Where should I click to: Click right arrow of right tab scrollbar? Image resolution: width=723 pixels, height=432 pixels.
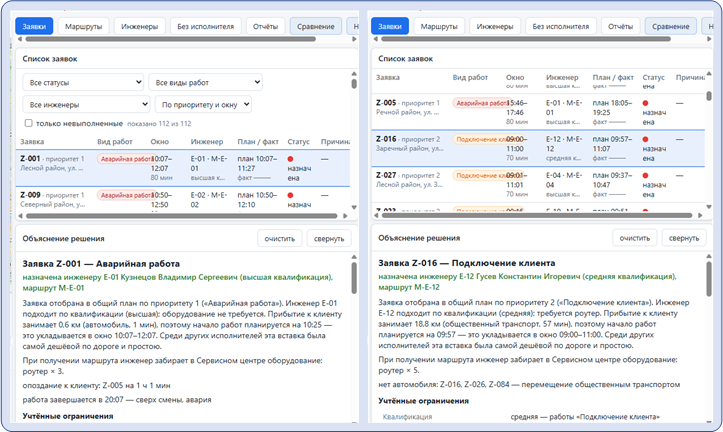(x=709, y=39)
